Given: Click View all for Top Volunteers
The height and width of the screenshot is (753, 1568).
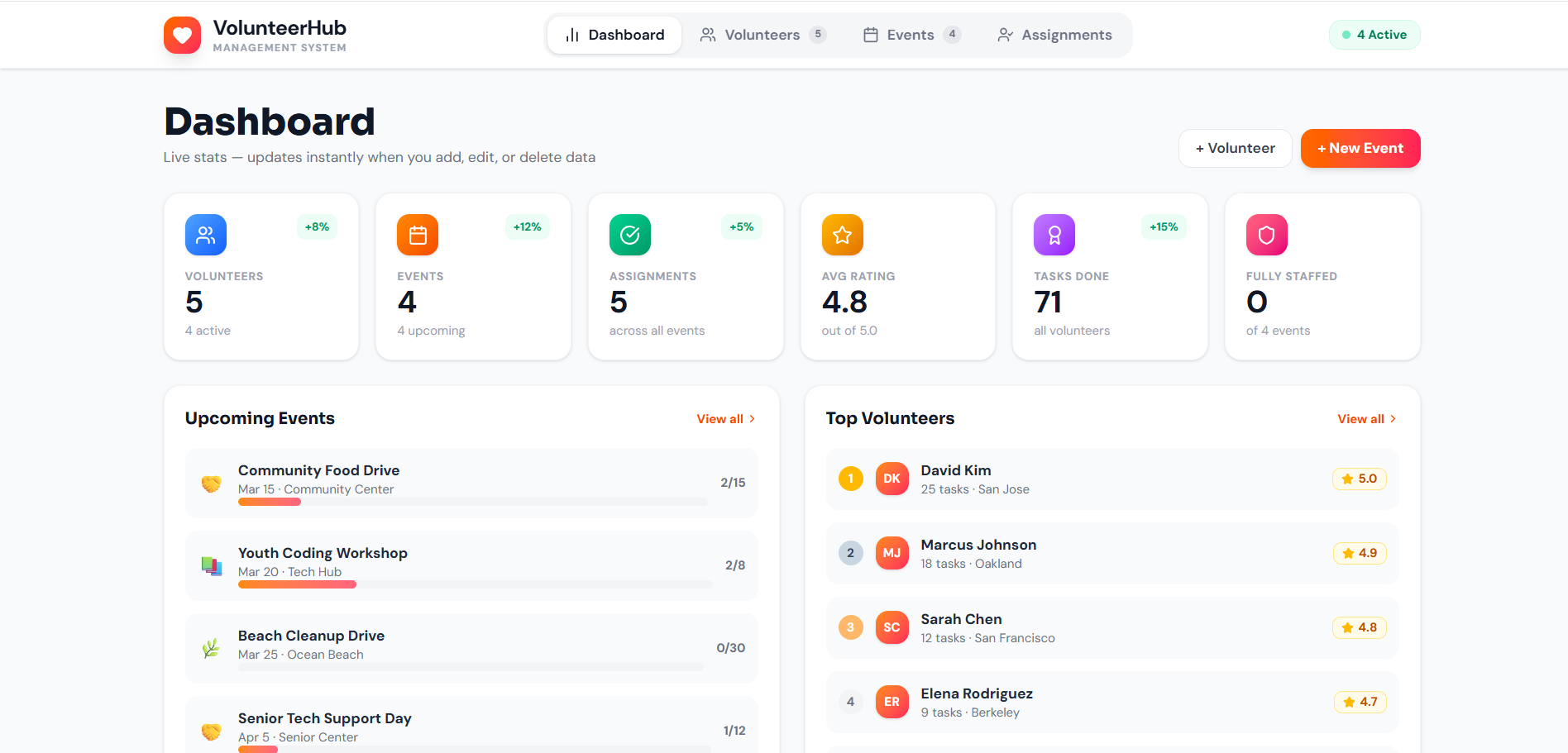Looking at the screenshot, I should [x=1366, y=419].
